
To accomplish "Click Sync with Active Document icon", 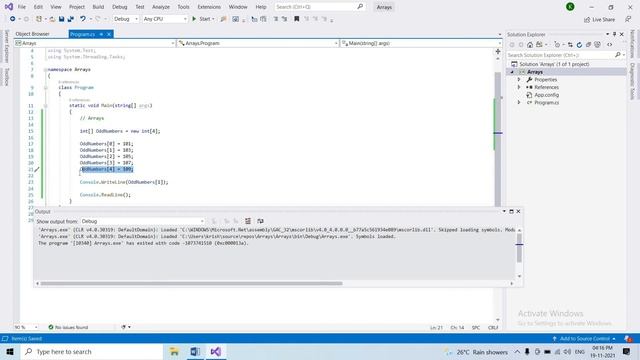I will click(x=570, y=45).
